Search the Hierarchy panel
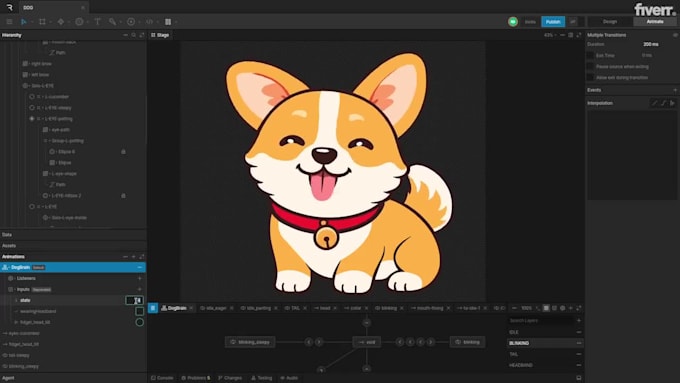The image size is (680, 383). coord(134,35)
